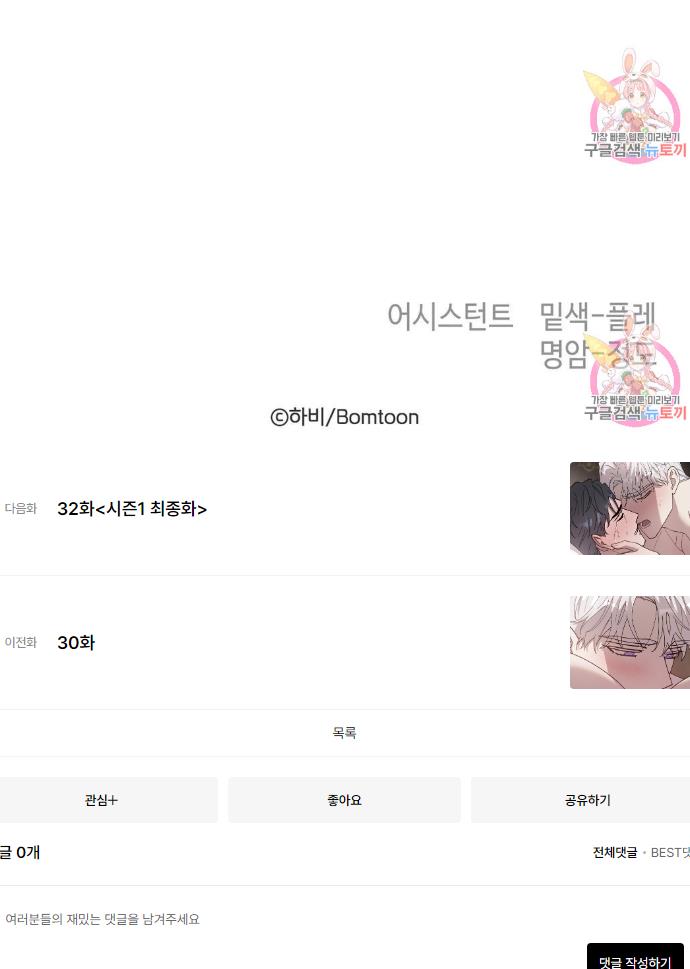Click the 구글검색 뉴토끼 text on top watermark
Screen dimensions: 690x969
(x=635, y=150)
